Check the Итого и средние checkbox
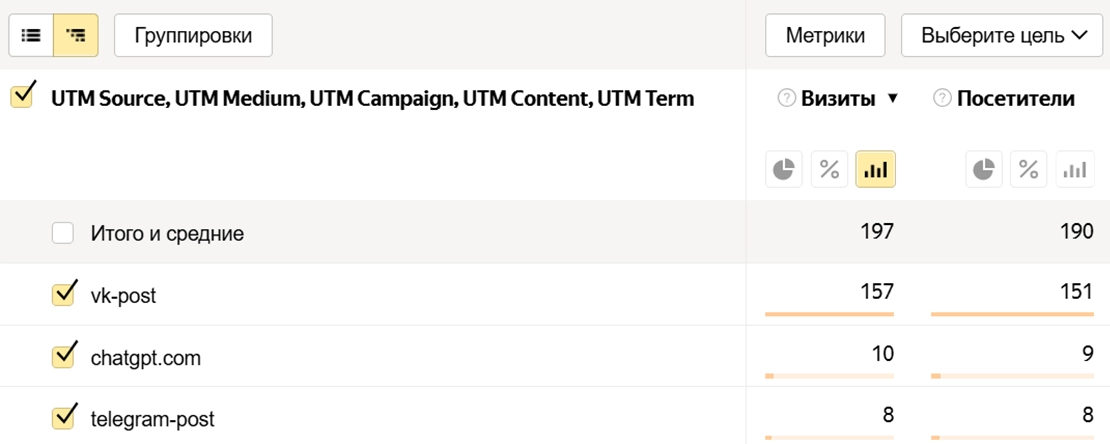Image resolution: width=1110 pixels, height=444 pixels. 63,234
